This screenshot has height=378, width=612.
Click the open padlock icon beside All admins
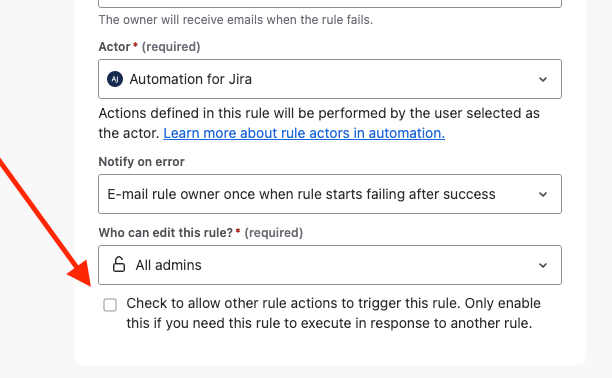[x=119, y=264]
